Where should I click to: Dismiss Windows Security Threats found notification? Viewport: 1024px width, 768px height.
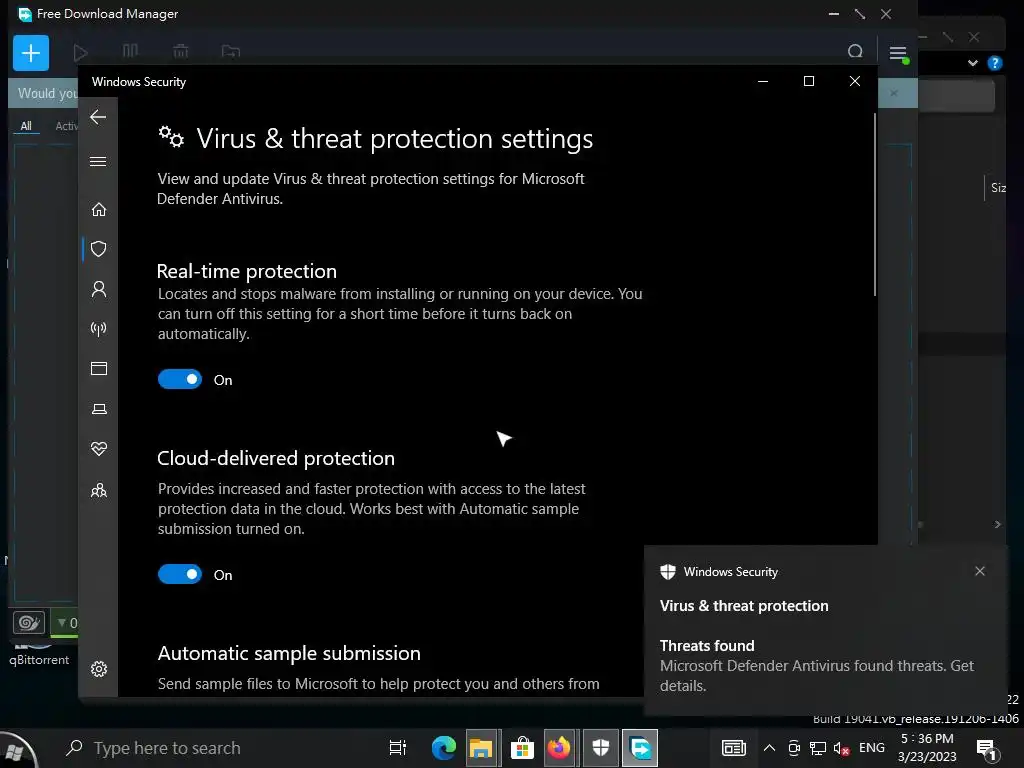[980, 571]
